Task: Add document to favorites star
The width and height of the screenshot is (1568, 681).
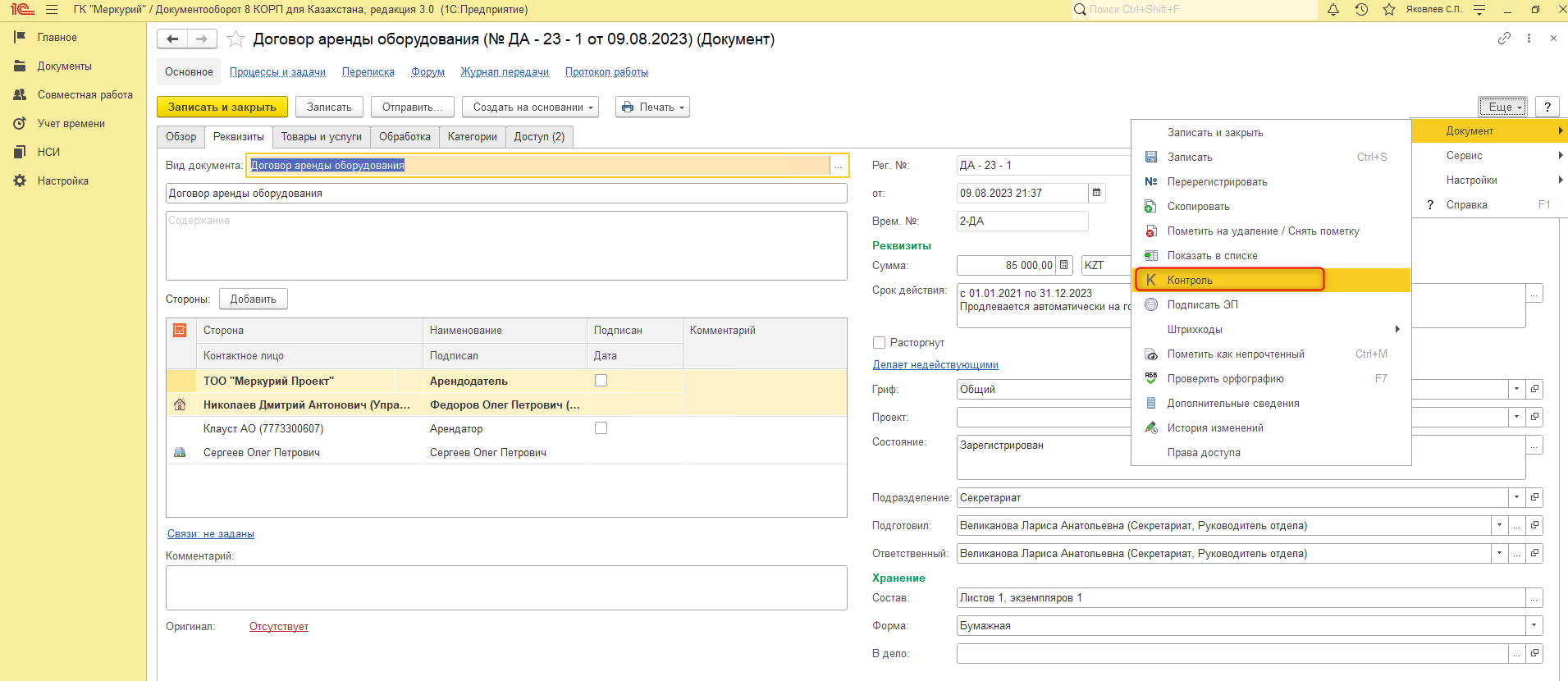Action: 235,39
